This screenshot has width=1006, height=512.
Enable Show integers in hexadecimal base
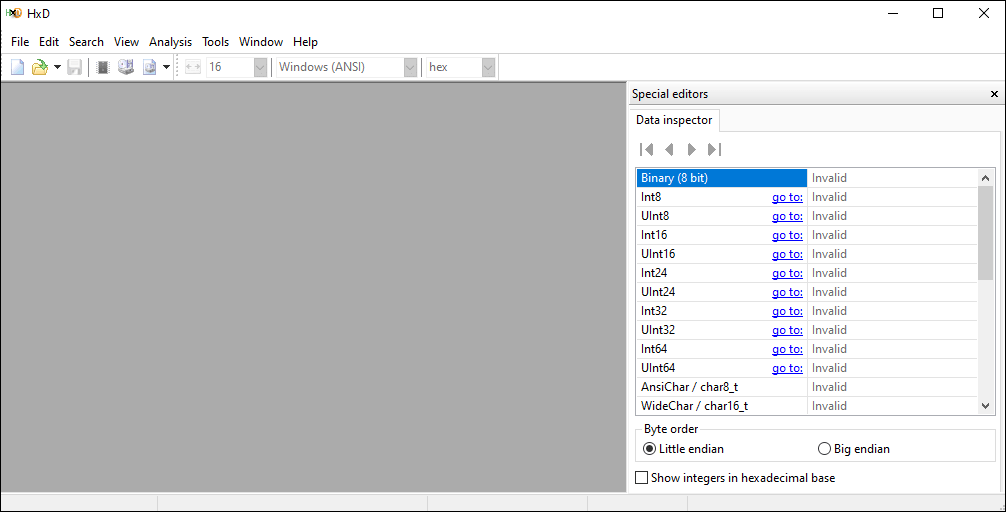tap(735, 478)
